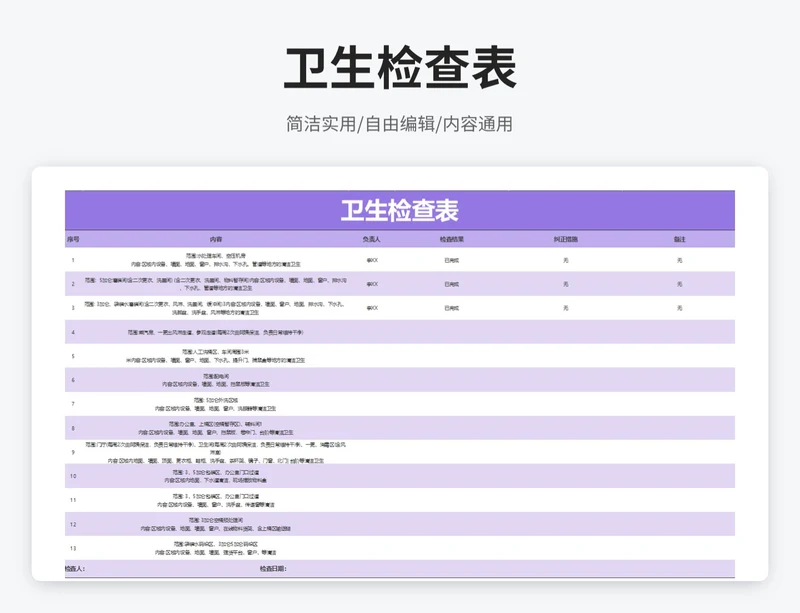
Task: Select the 内容 description text in row 6
Action: pyautogui.click(x=216, y=380)
